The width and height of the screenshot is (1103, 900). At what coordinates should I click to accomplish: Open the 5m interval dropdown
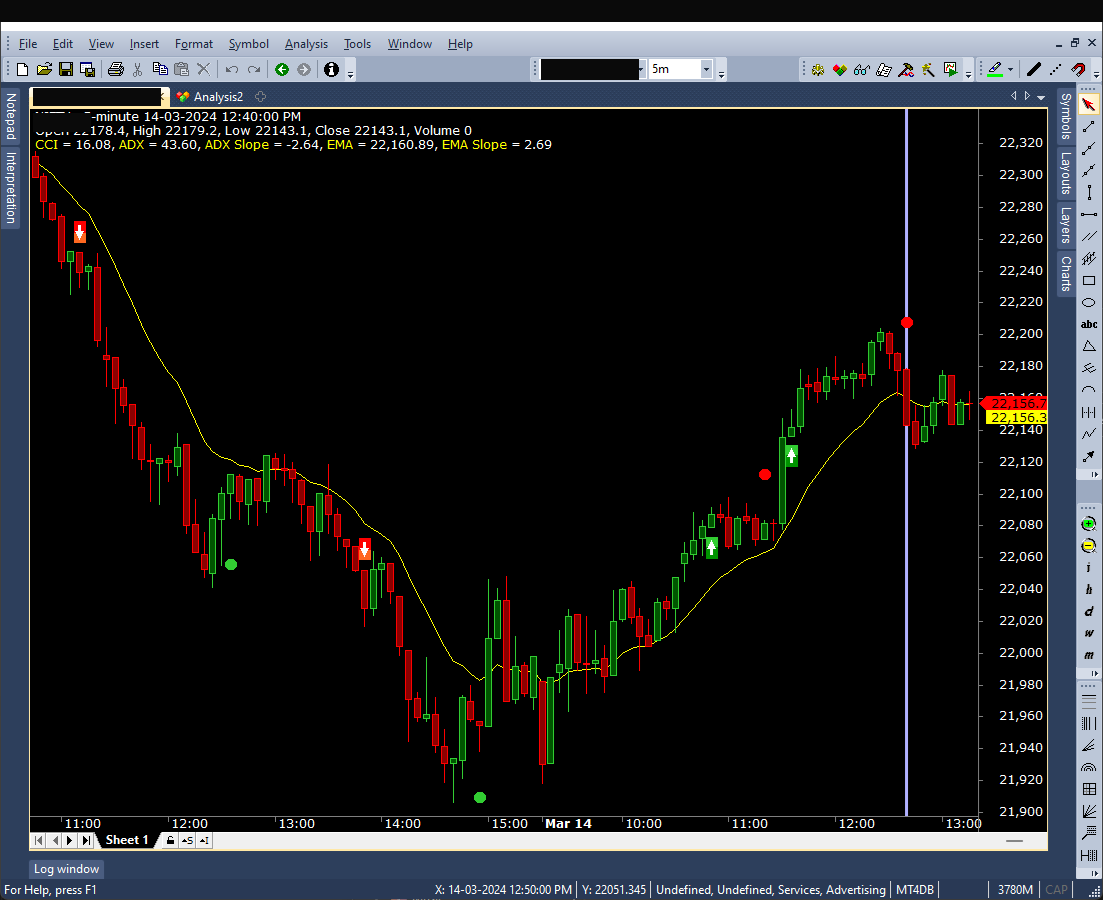pos(706,69)
